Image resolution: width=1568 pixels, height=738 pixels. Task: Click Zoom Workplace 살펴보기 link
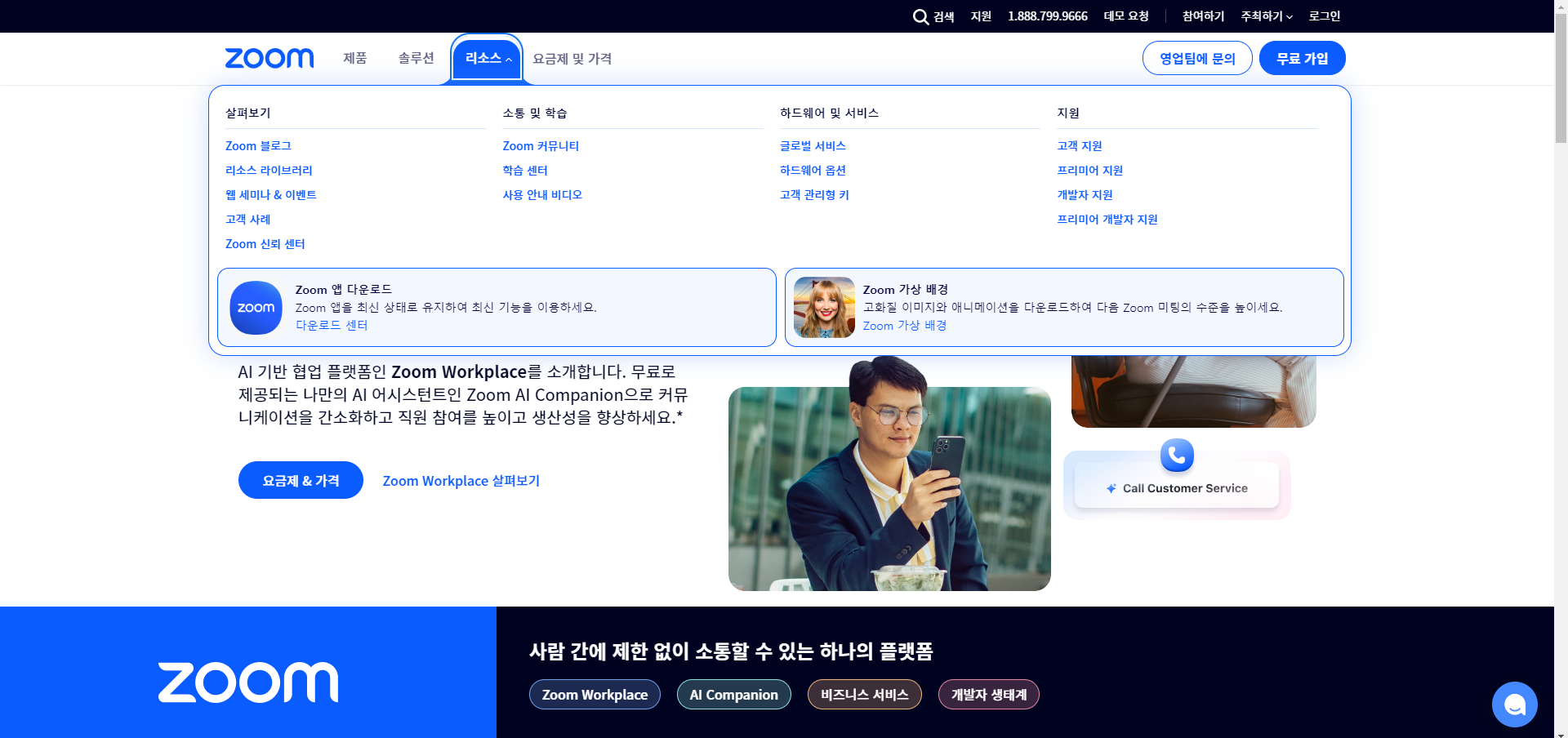coord(461,481)
